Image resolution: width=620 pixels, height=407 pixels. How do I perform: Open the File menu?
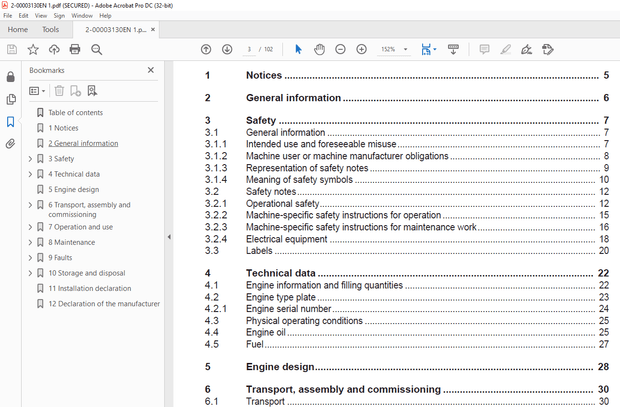coord(8,16)
